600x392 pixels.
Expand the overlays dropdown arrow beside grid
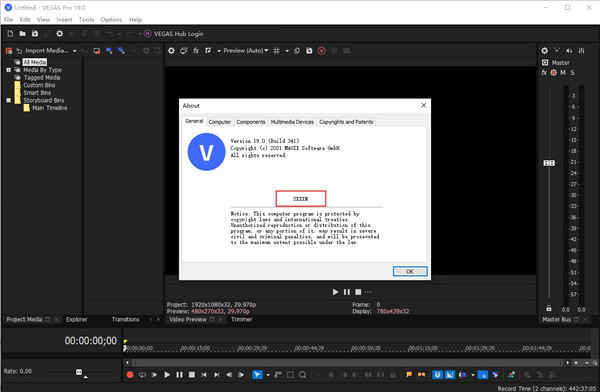click(287, 51)
